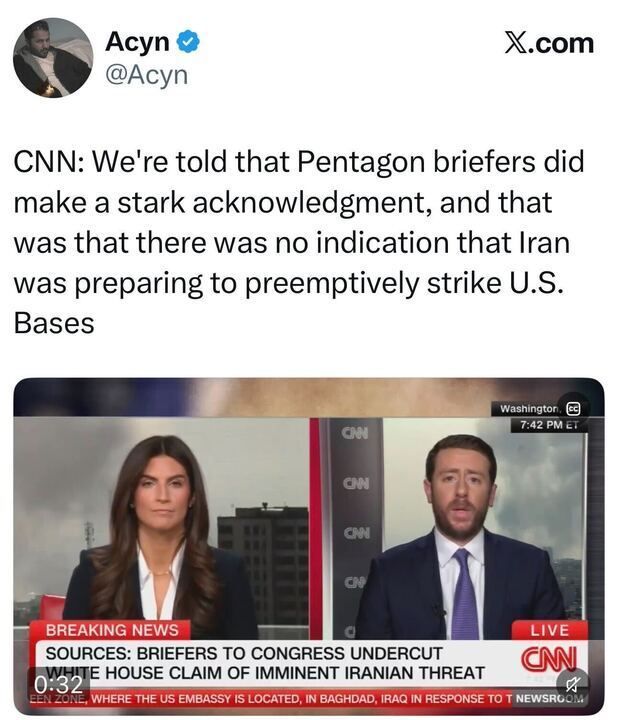
Task: Click the 7:42 PM ET timestamp
Action: pos(549,425)
